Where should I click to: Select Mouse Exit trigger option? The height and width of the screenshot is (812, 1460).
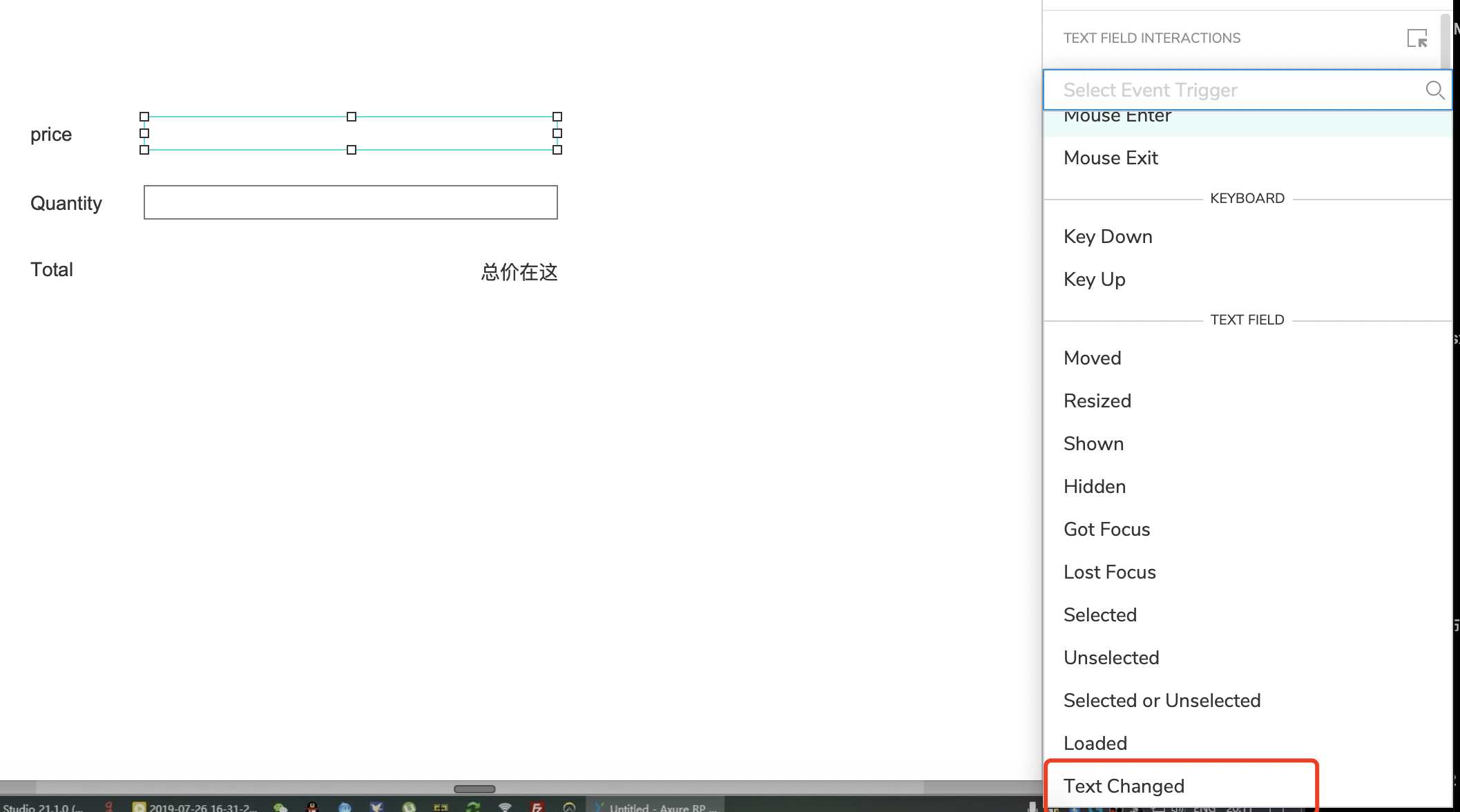click(x=1111, y=157)
